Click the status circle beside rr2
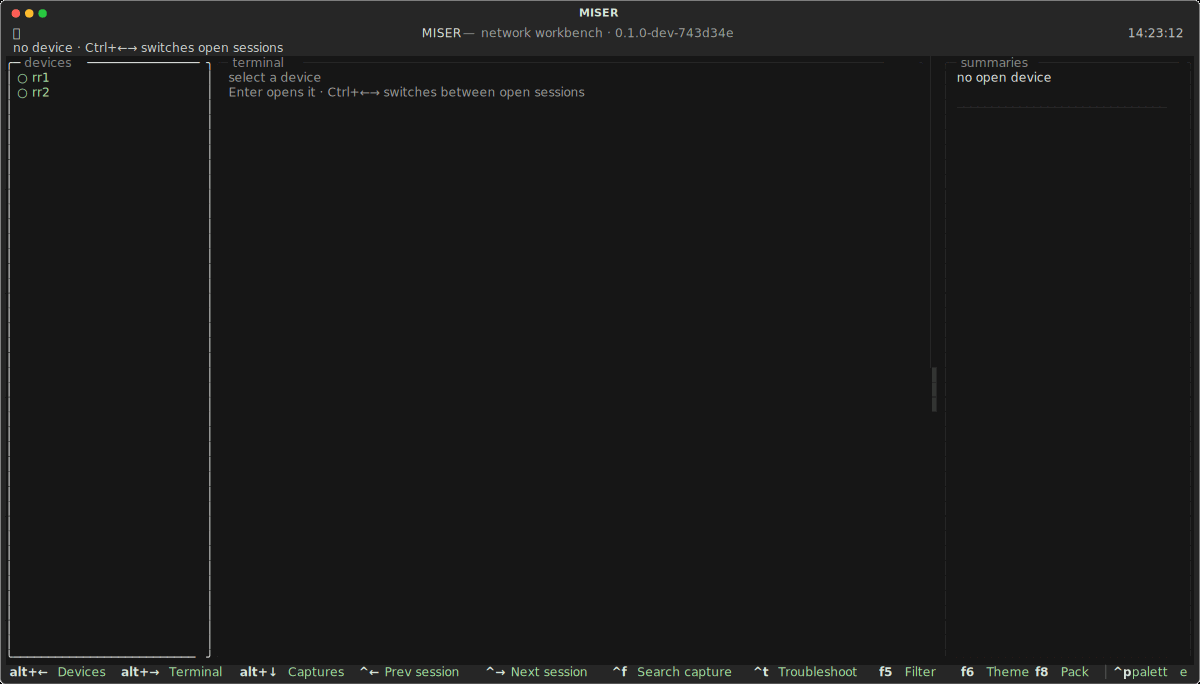Screen dimensions: 1200x684 pyautogui.click(x=22, y=93)
